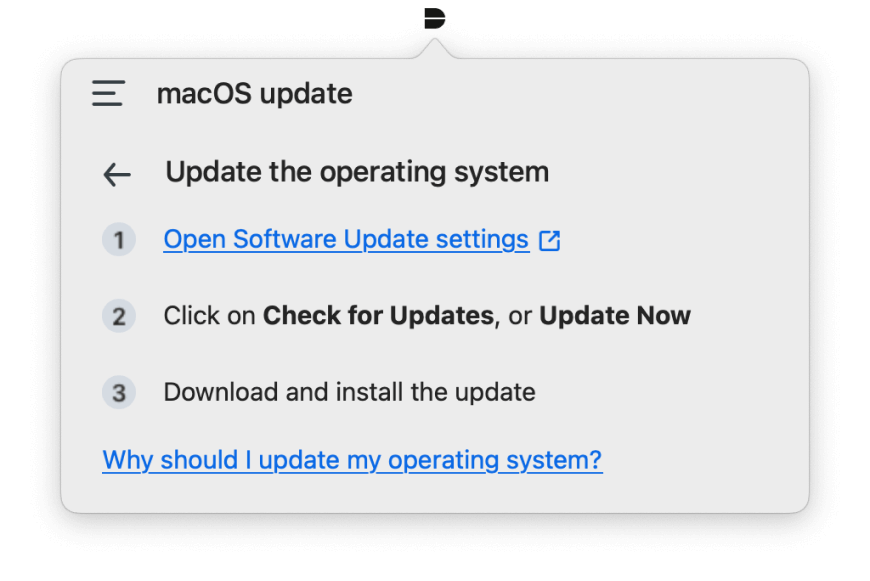
Task: Click the step 2 number badge
Action: [x=118, y=317]
